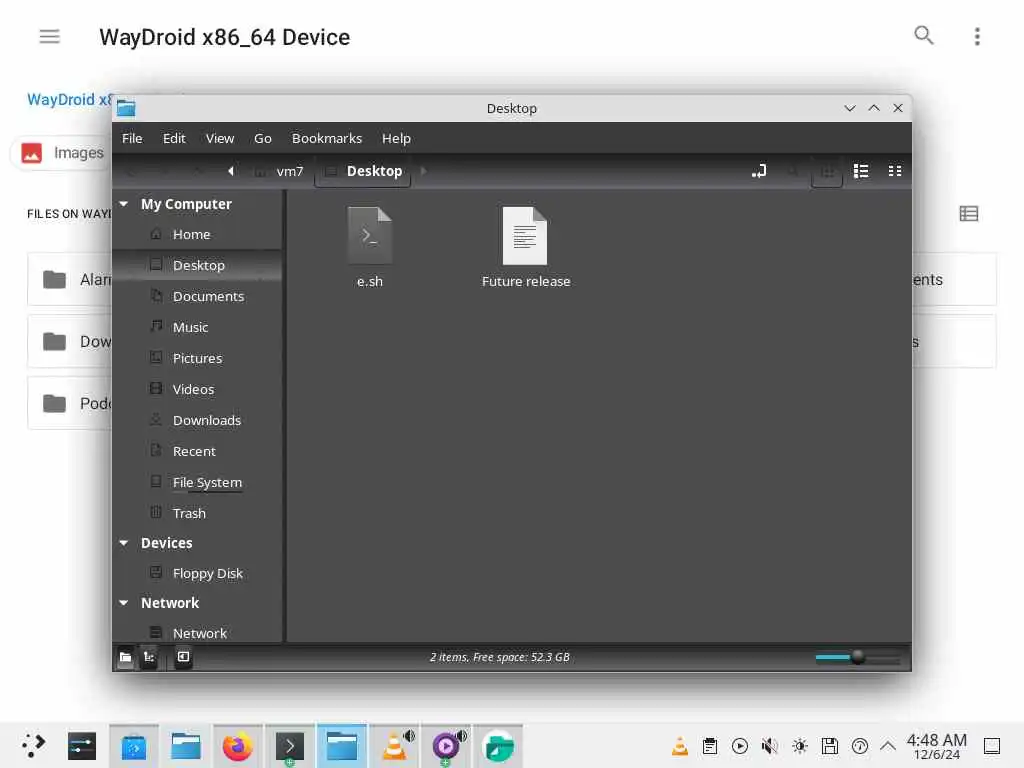Toggle the muted volume tray icon

(x=770, y=746)
